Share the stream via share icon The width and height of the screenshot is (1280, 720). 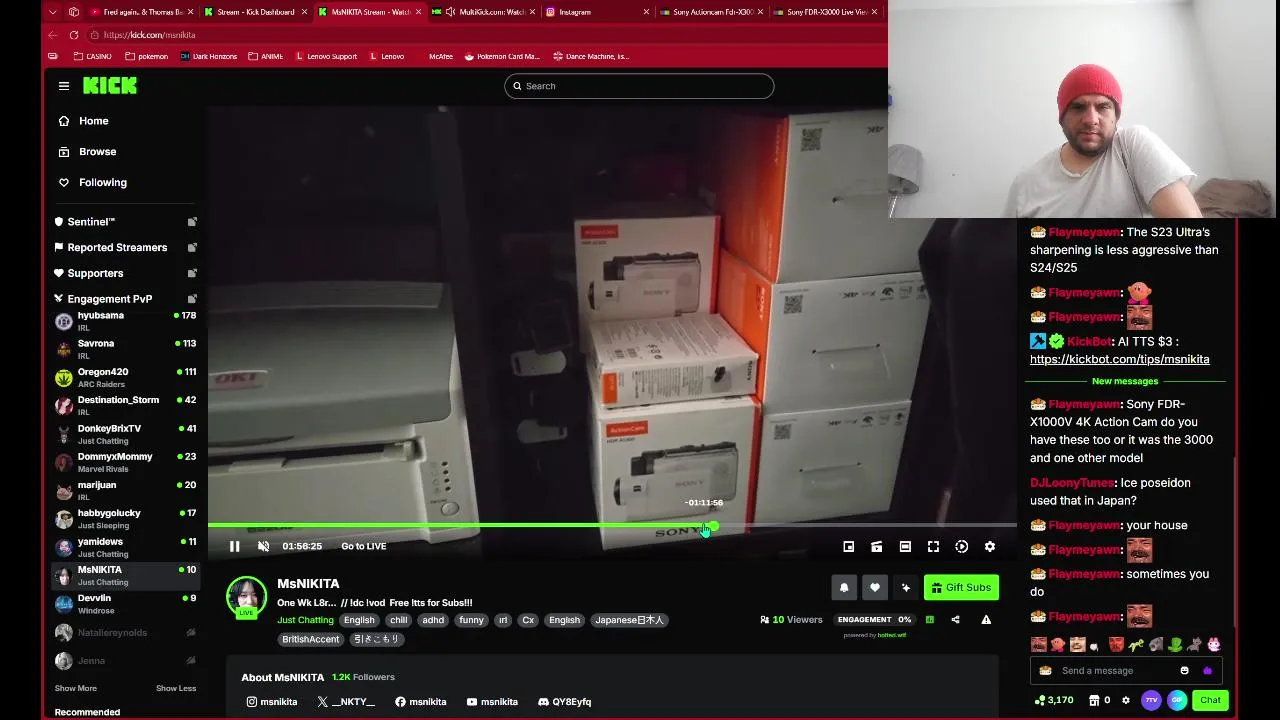point(955,620)
